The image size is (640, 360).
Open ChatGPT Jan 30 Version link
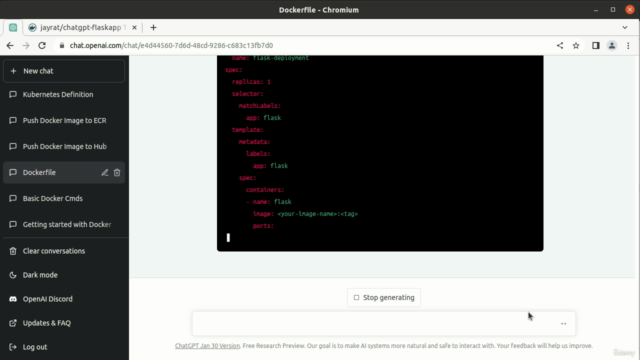(207, 346)
